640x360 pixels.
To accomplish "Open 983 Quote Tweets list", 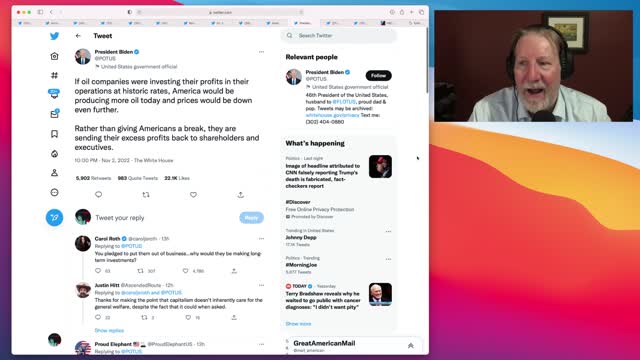I will pyautogui.click(x=138, y=178).
